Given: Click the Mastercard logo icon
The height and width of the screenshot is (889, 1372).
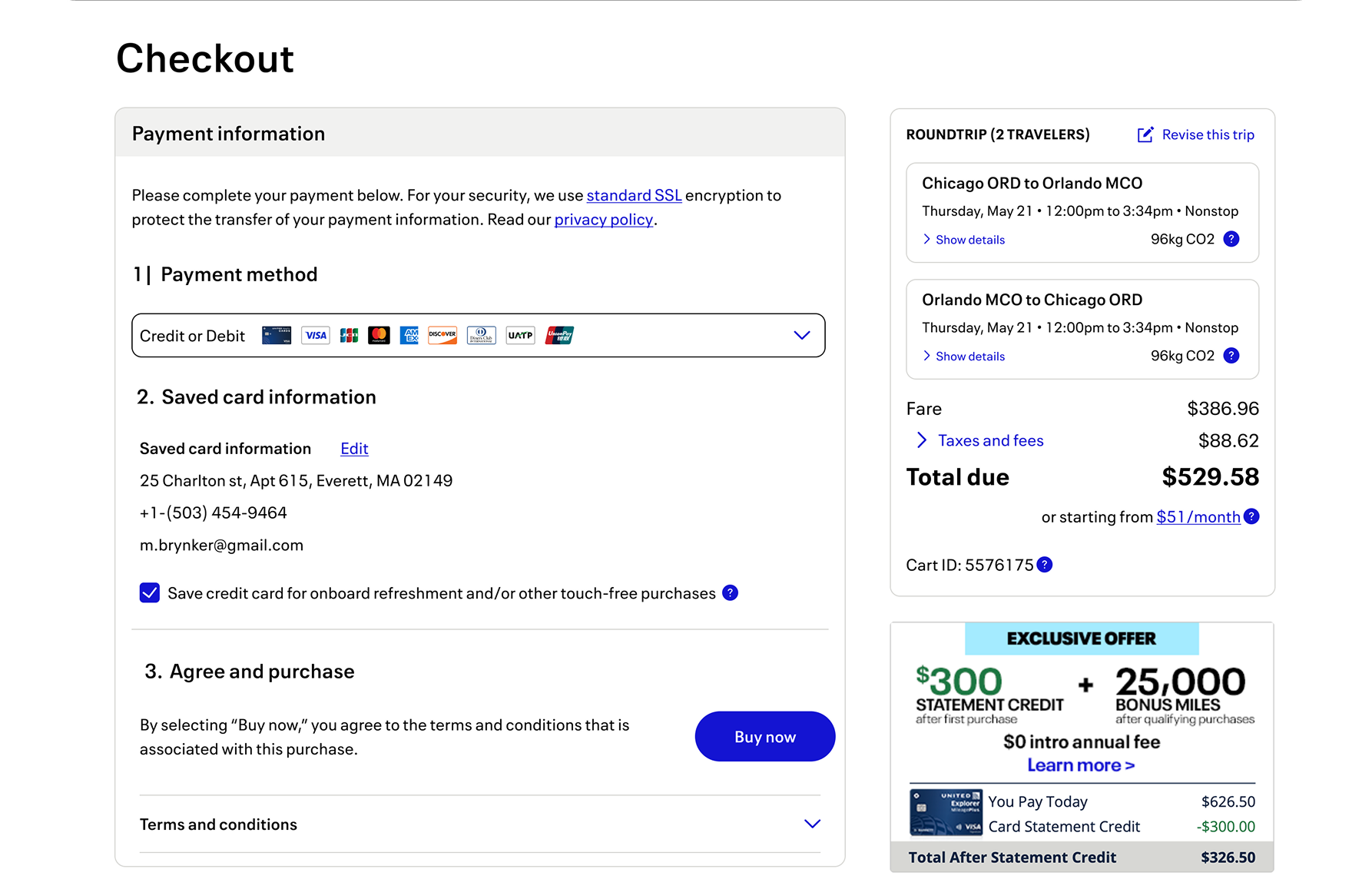Looking at the screenshot, I should point(379,336).
